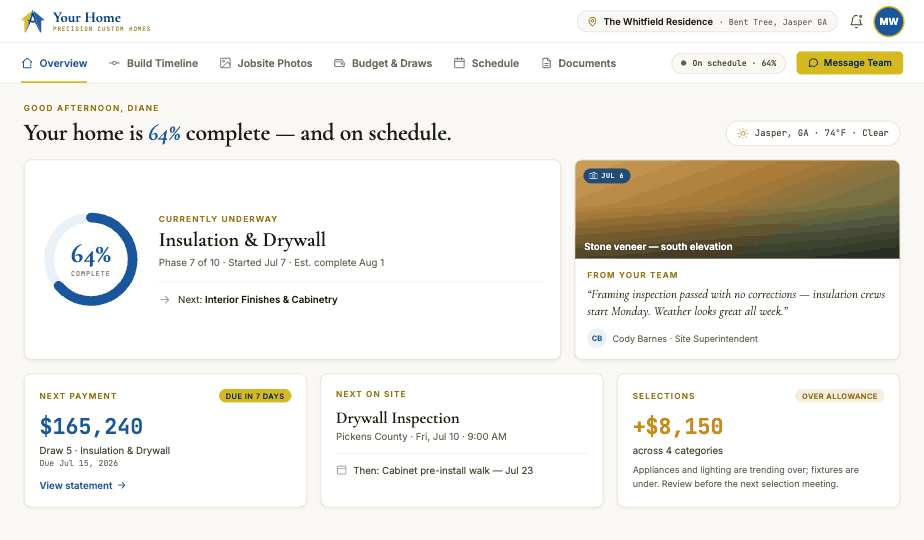Click the sun weather icon
This screenshot has height=540, width=924.
742,133
